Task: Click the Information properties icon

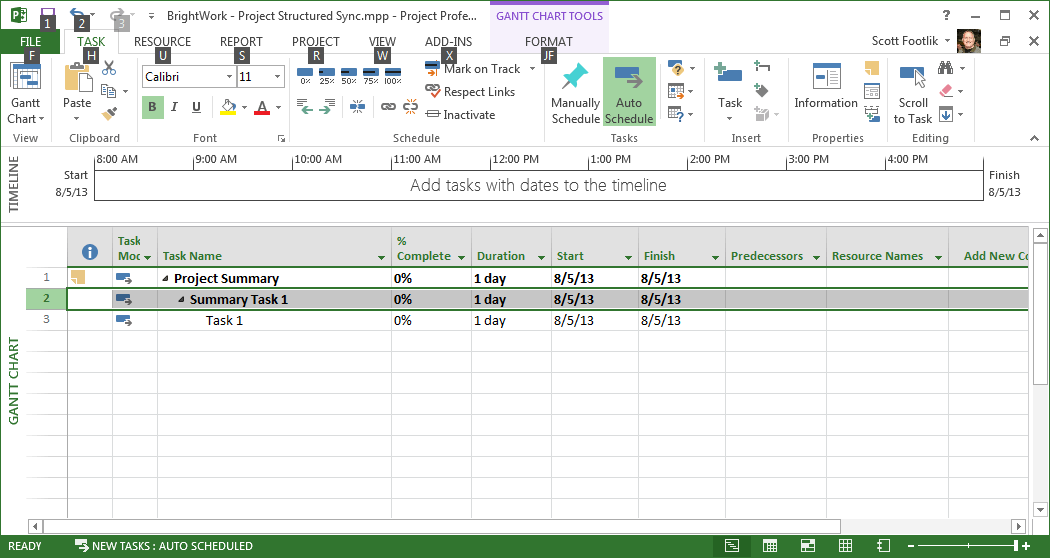Action: coord(826,90)
